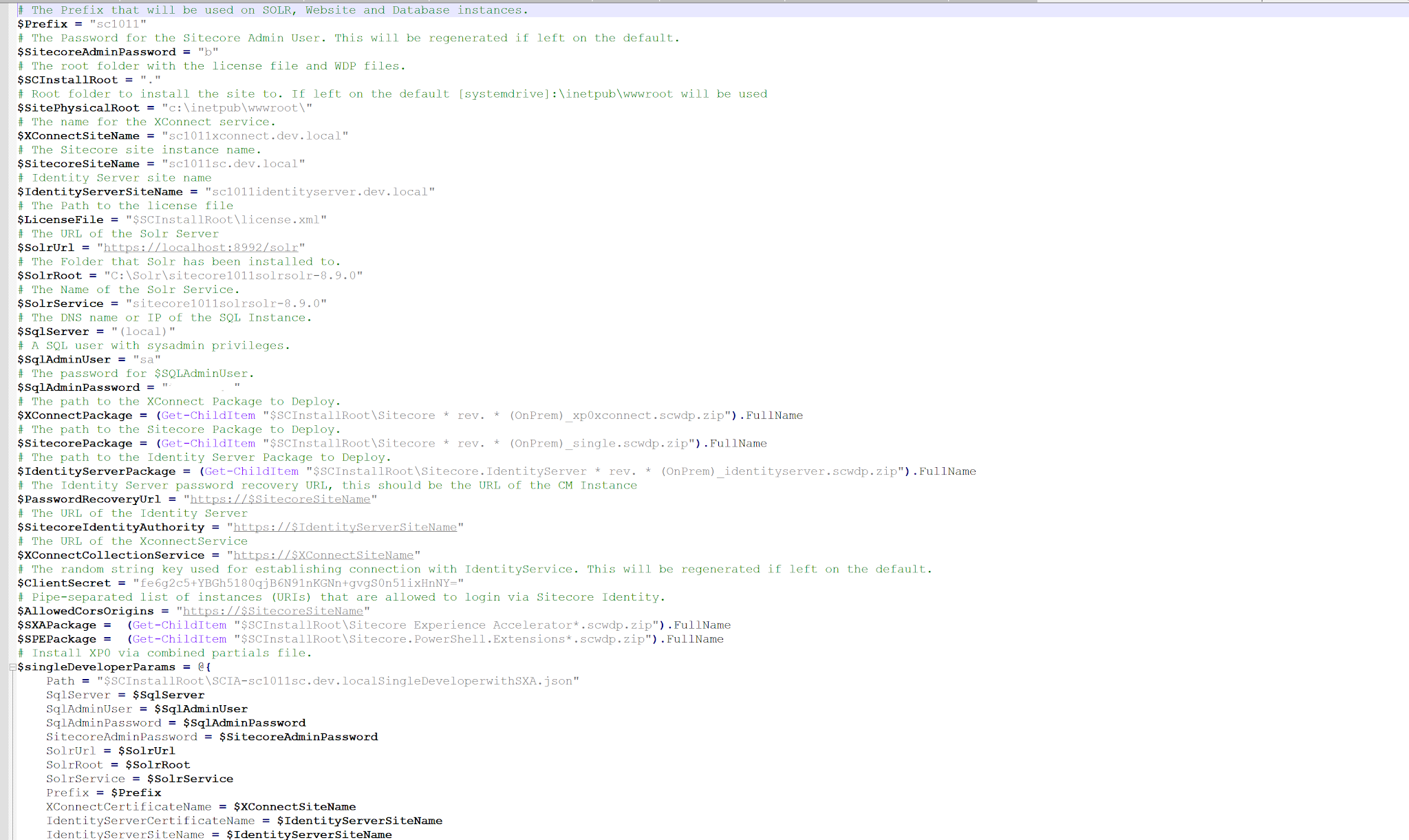Click the $SitecoreAdminPassword variable declaration

tap(96, 52)
